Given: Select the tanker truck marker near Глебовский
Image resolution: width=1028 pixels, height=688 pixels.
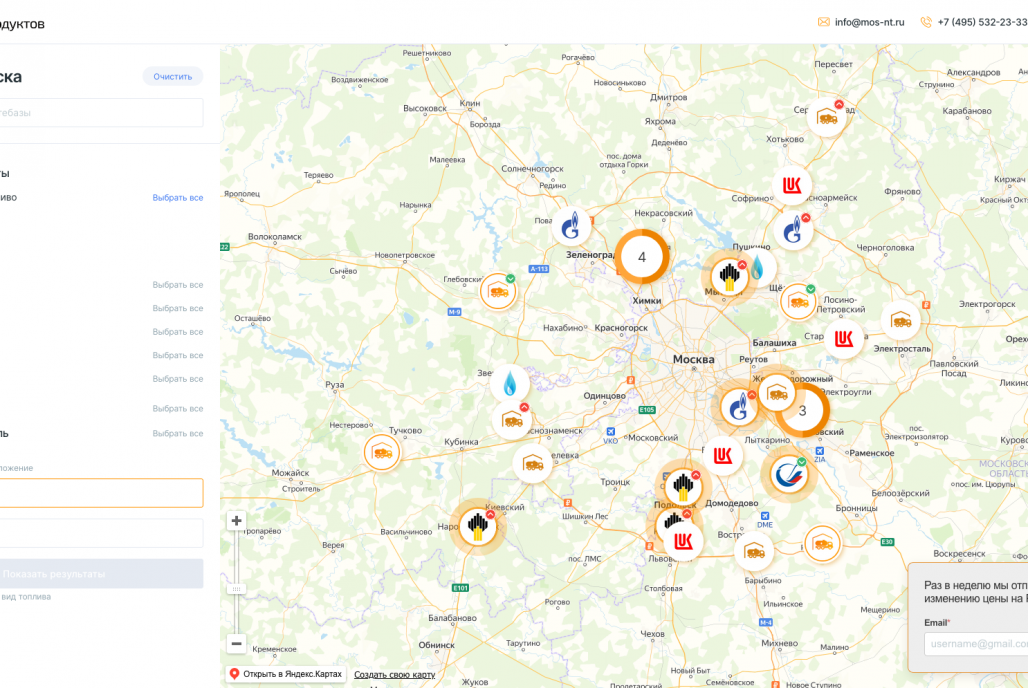Looking at the screenshot, I should click(498, 292).
